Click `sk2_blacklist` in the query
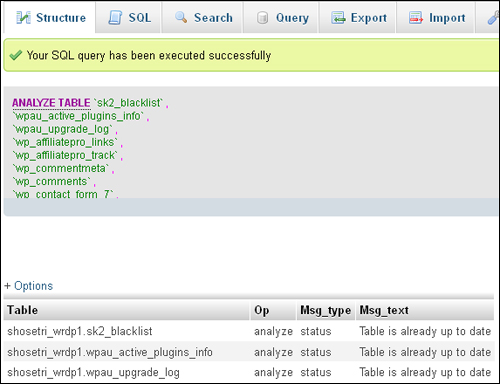500x384 pixels. (x=128, y=103)
